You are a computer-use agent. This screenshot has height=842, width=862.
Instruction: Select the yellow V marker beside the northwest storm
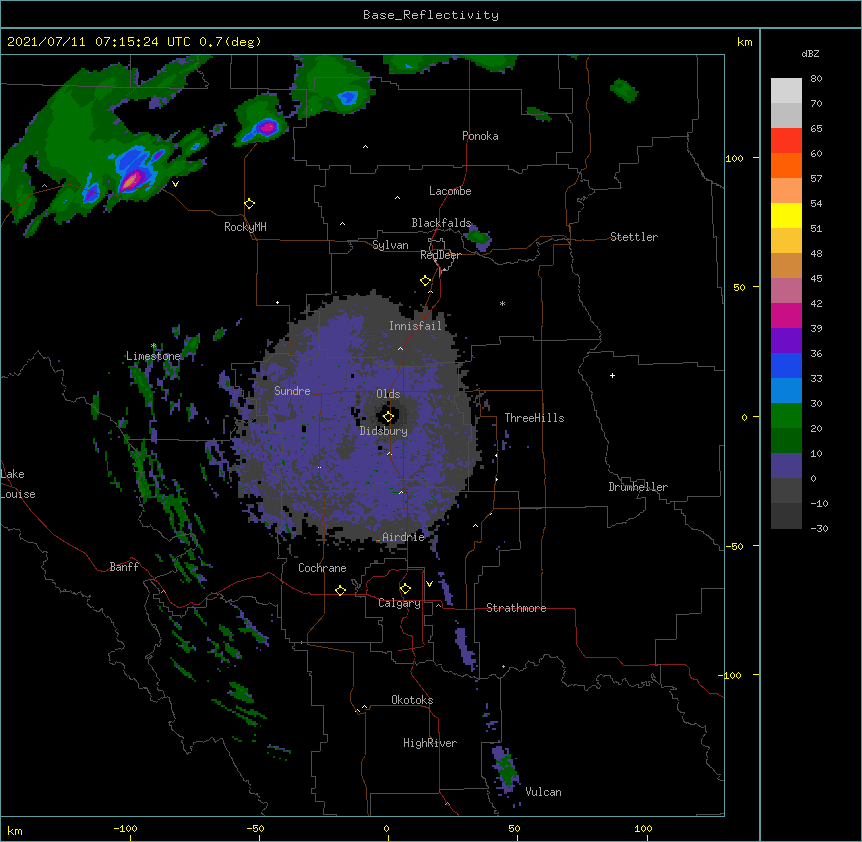175,184
